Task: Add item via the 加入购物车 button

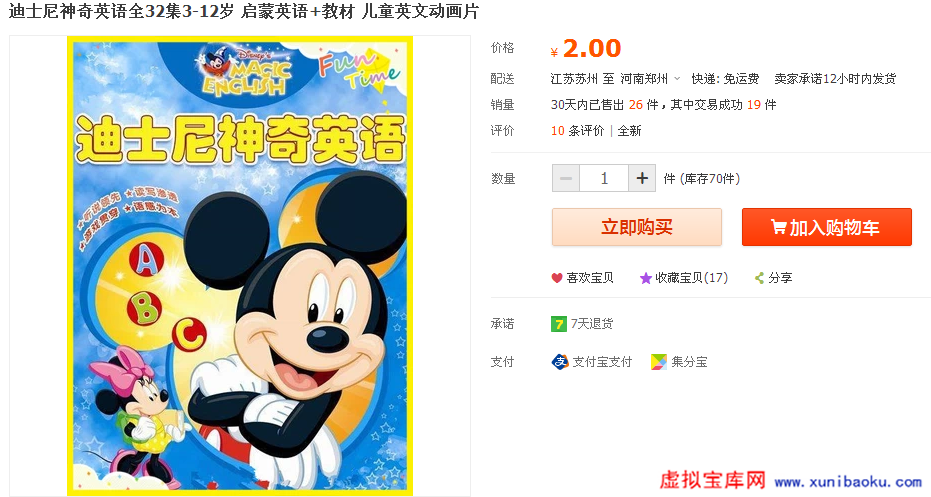Action: [x=826, y=227]
